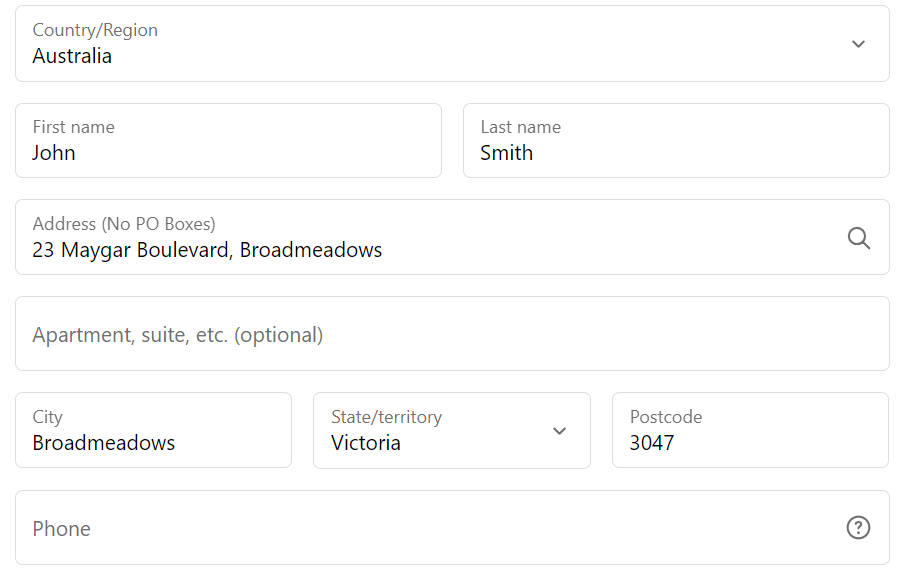
Task: Select the Australia country value
Action: pyautogui.click(x=72, y=56)
